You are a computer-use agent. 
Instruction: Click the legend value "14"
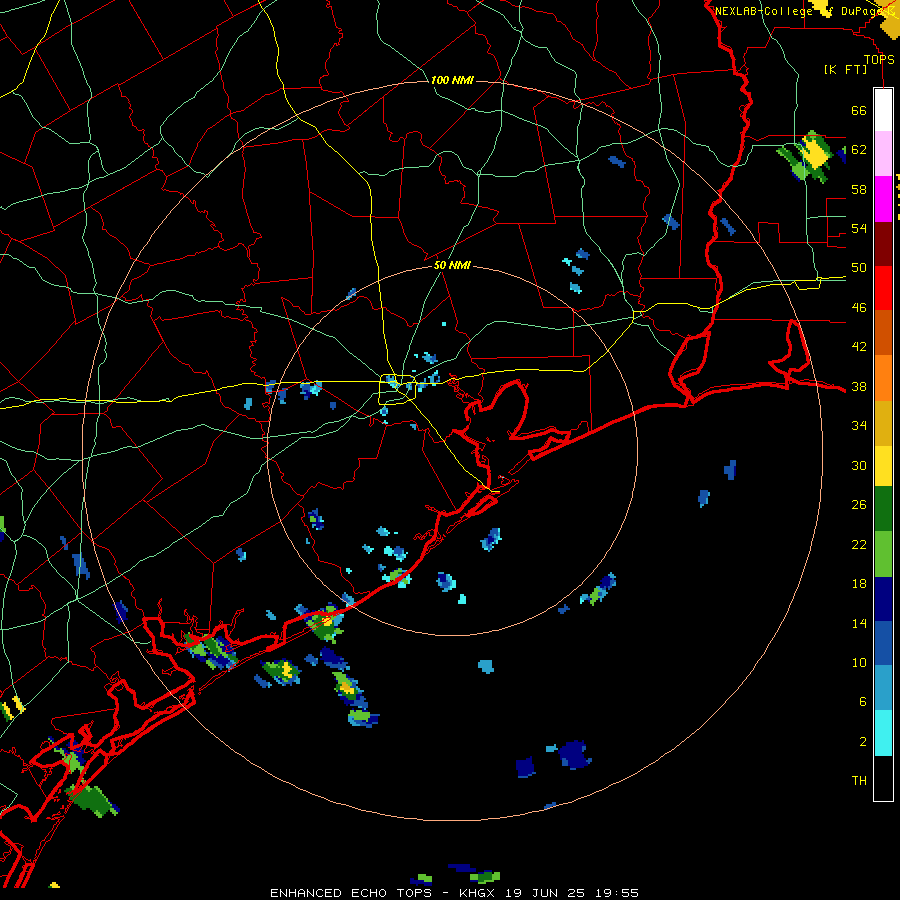pos(859,623)
